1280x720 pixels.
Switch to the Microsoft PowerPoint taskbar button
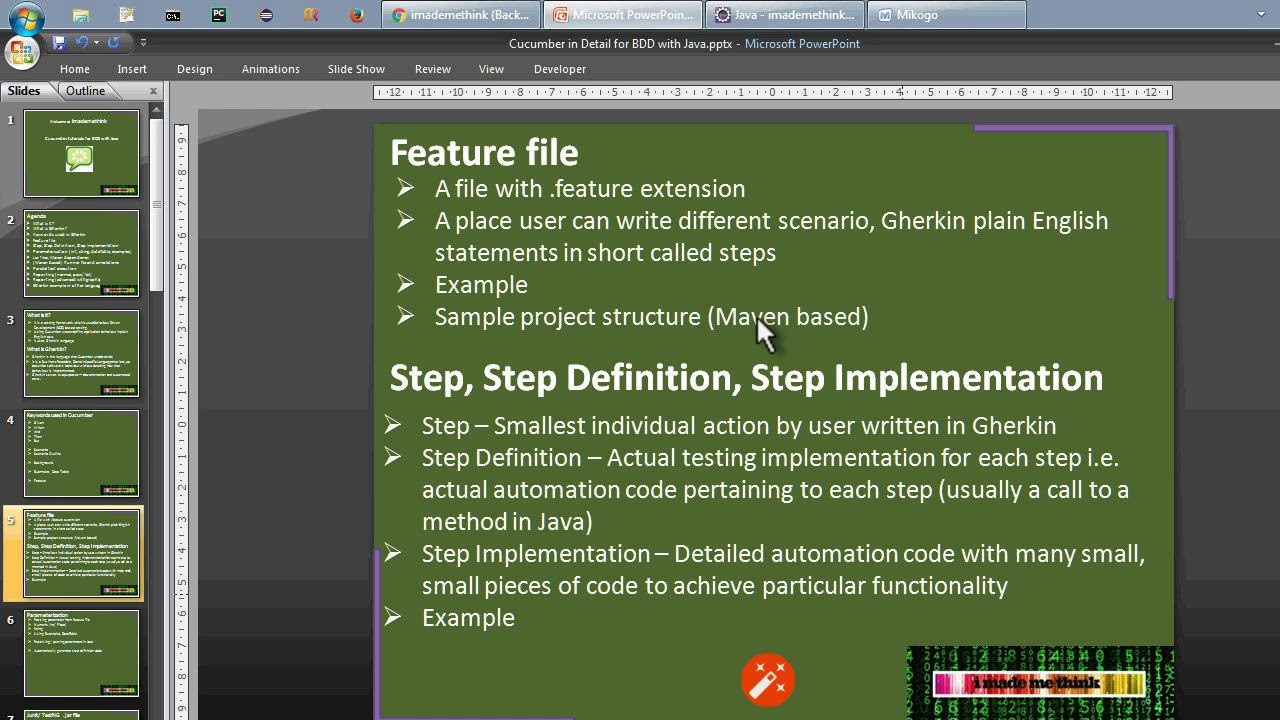tap(624, 15)
